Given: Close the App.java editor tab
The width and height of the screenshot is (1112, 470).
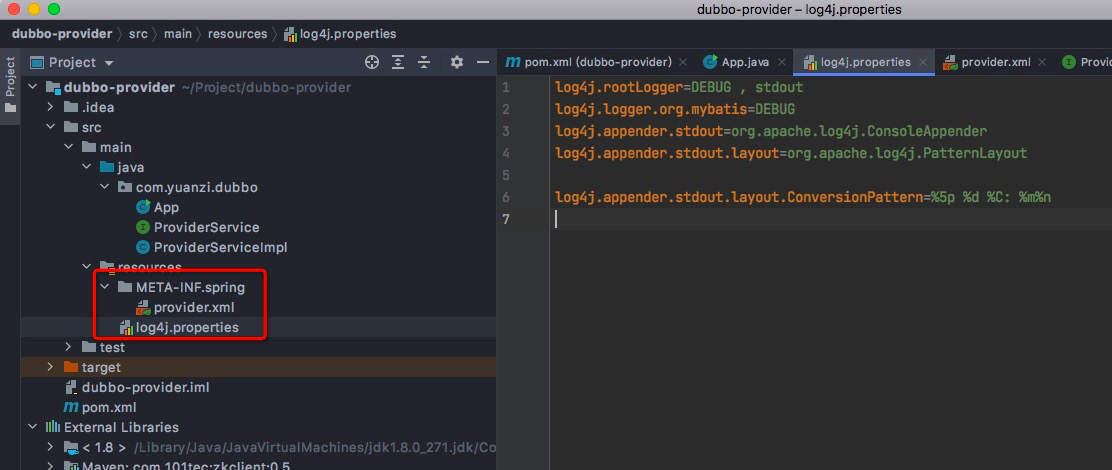Looking at the screenshot, I should [781, 62].
